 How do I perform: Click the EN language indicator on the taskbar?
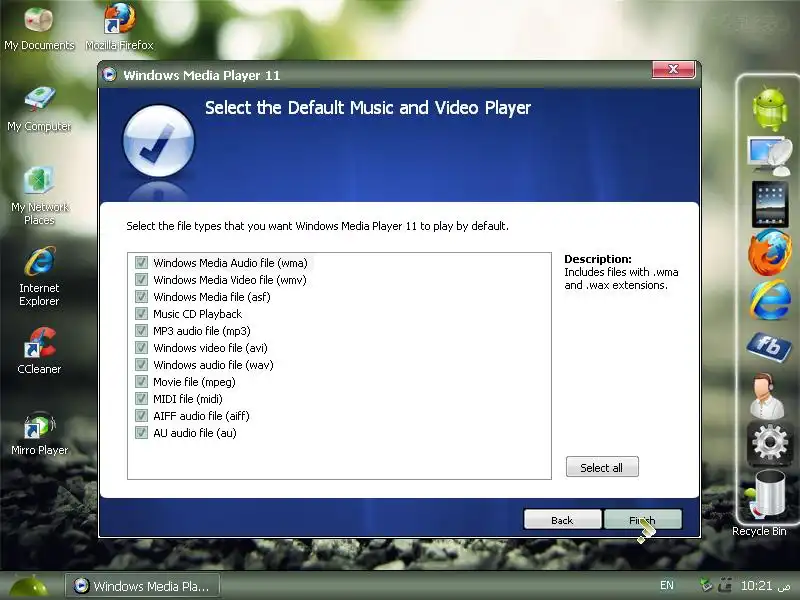pyautogui.click(x=667, y=585)
